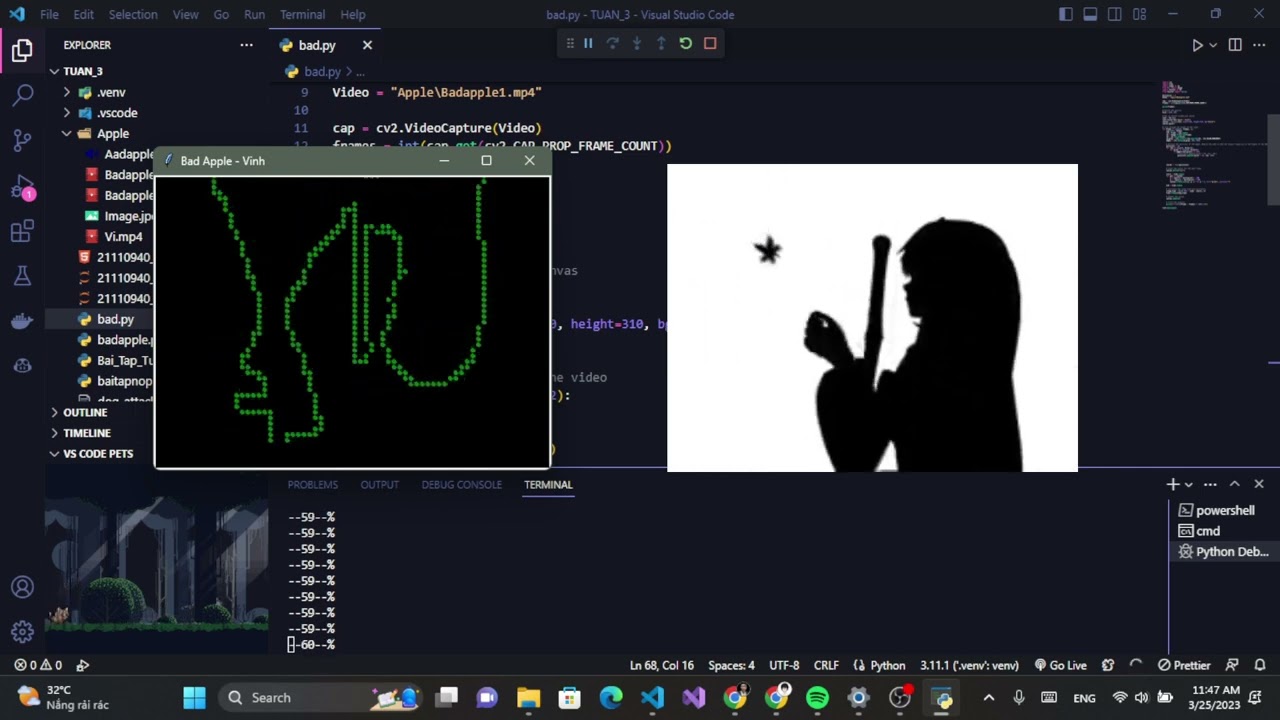Screen dimensions: 1280x720
Task: Pause the debugger from debug toolbar
Action: click(x=588, y=43)
